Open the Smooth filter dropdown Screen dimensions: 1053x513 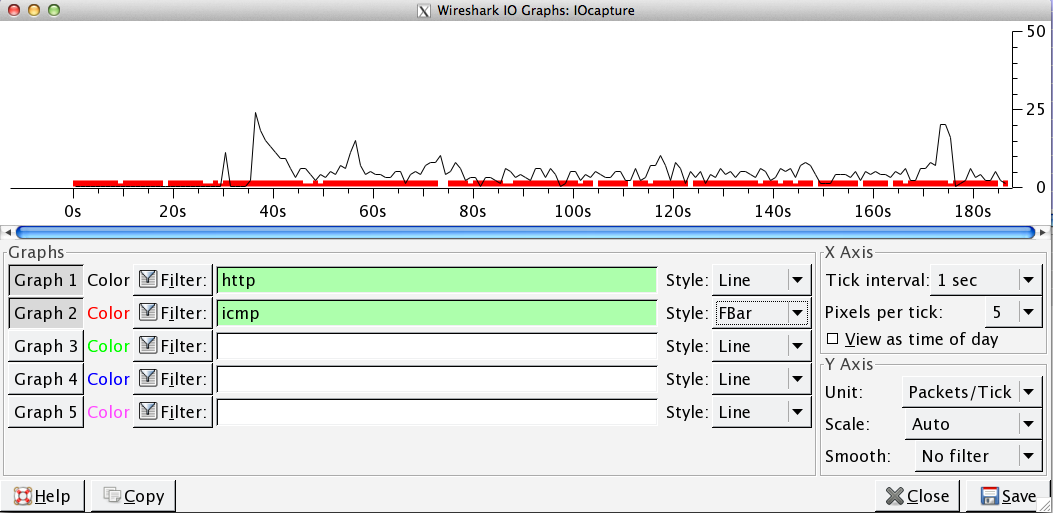coord(978,457)
